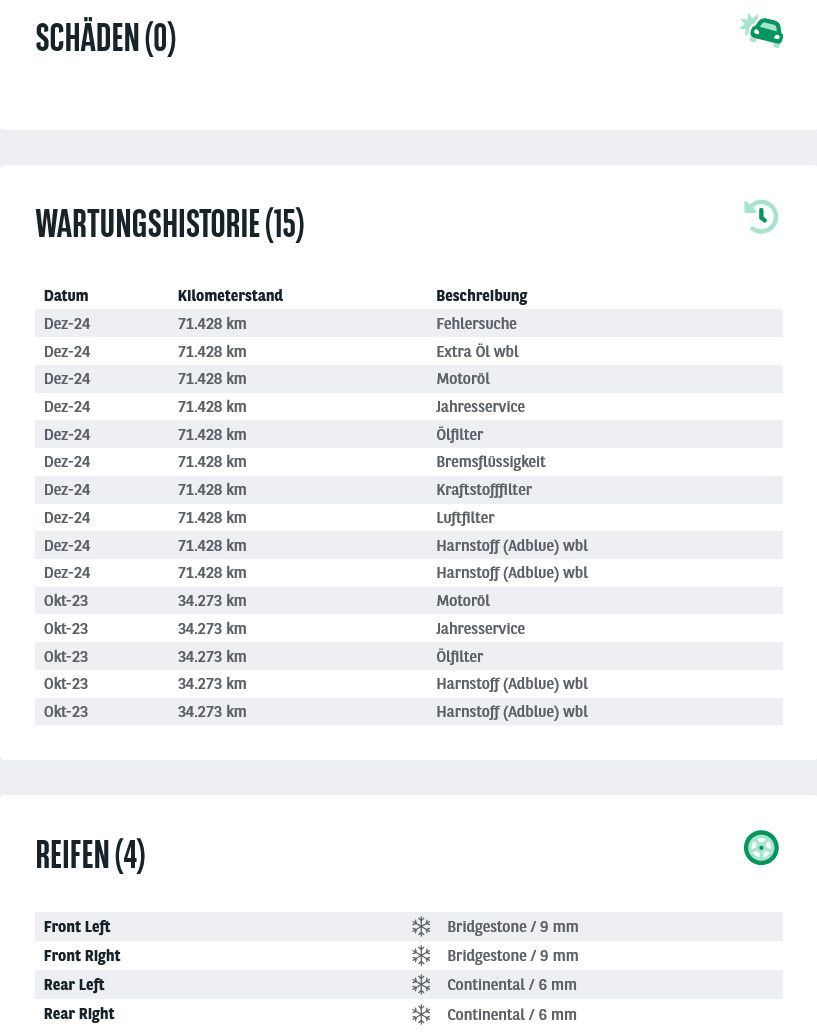Click the winter snowflake icon for Rear Left
Viewport: 817px width, 1035px height.
click(421, 985)
